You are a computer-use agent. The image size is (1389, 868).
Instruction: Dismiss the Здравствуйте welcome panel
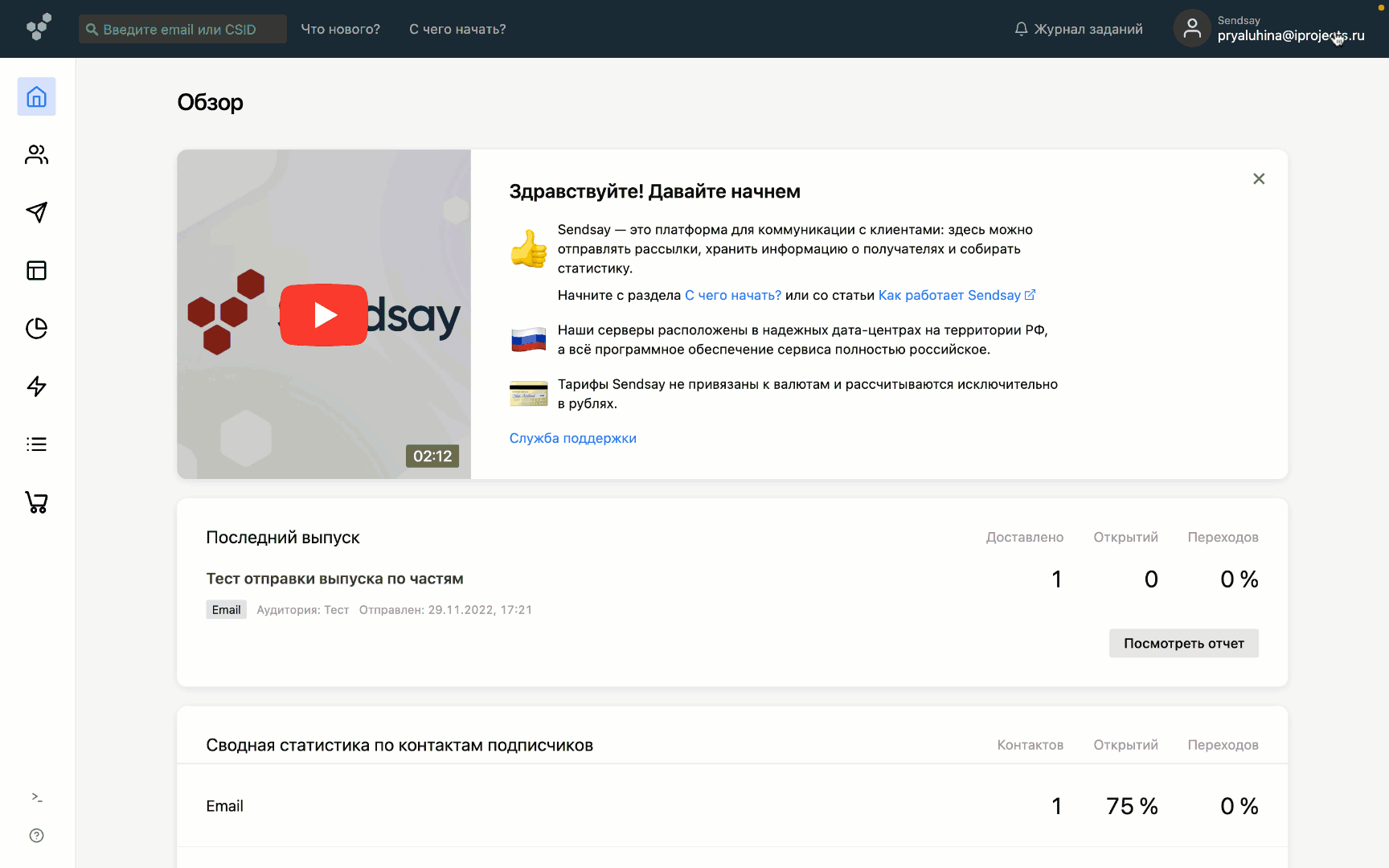coord(1259,178)
